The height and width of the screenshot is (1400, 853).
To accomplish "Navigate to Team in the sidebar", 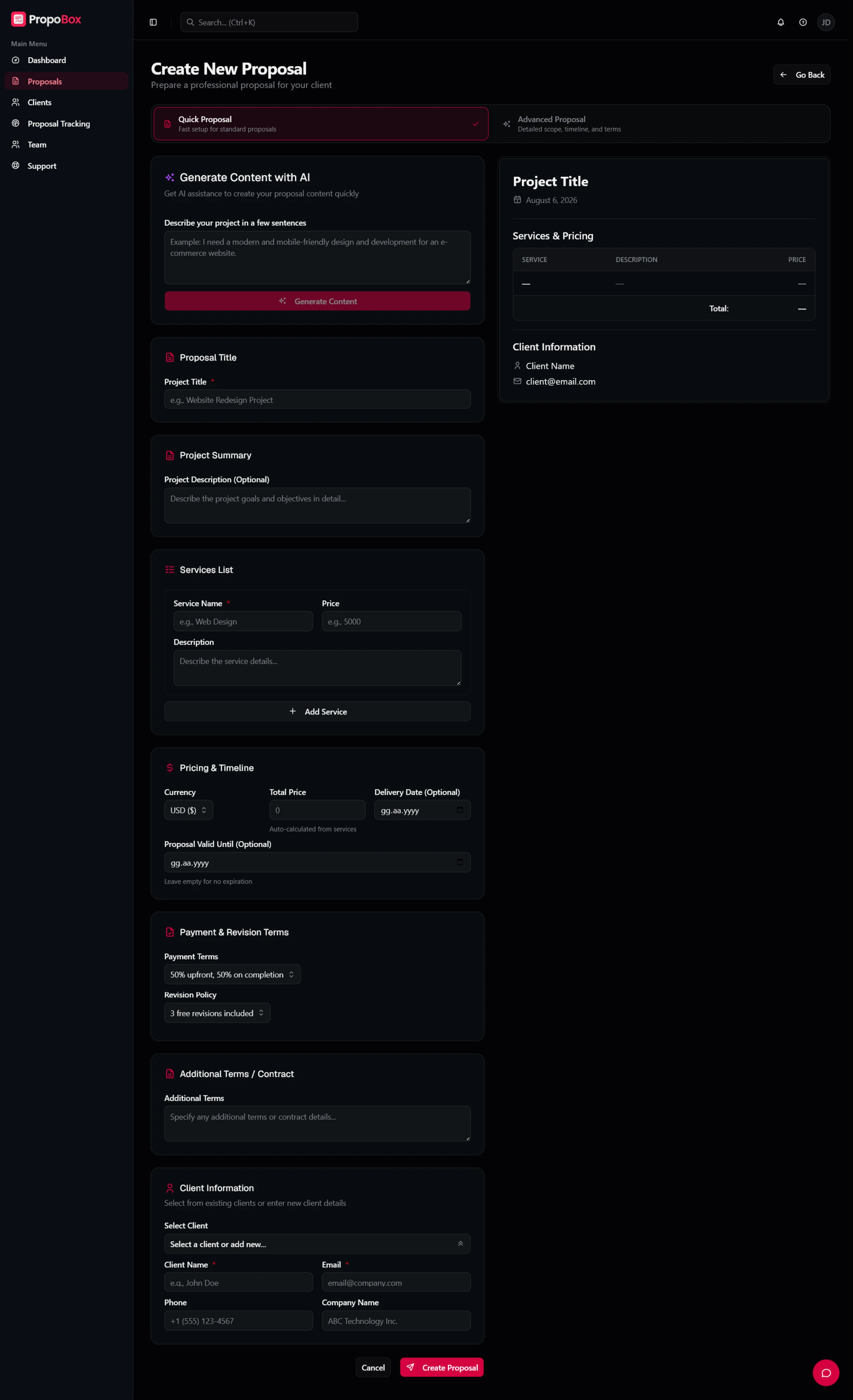I will (67, 144).
